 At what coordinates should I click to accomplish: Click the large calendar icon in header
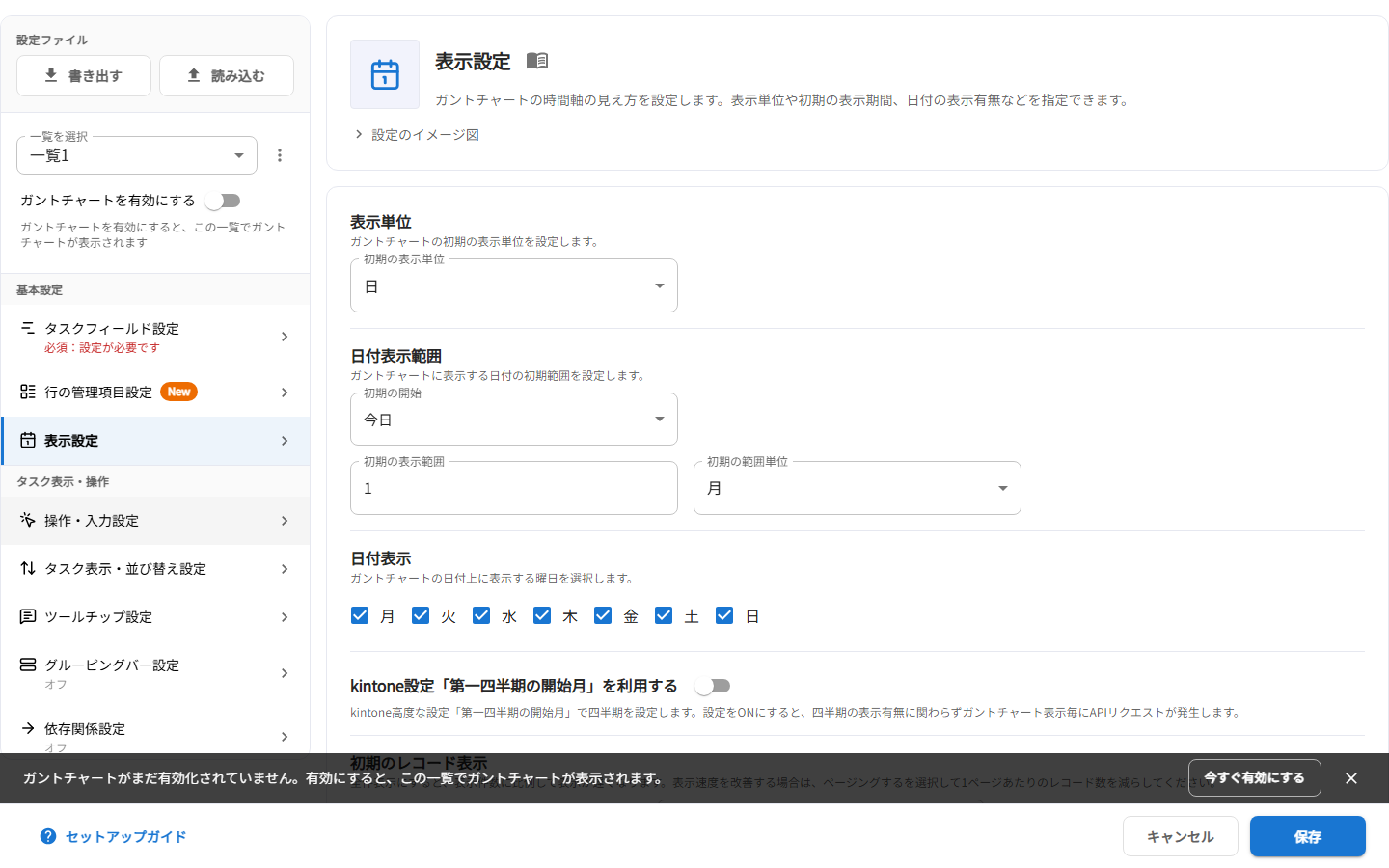tap(385, 74)
